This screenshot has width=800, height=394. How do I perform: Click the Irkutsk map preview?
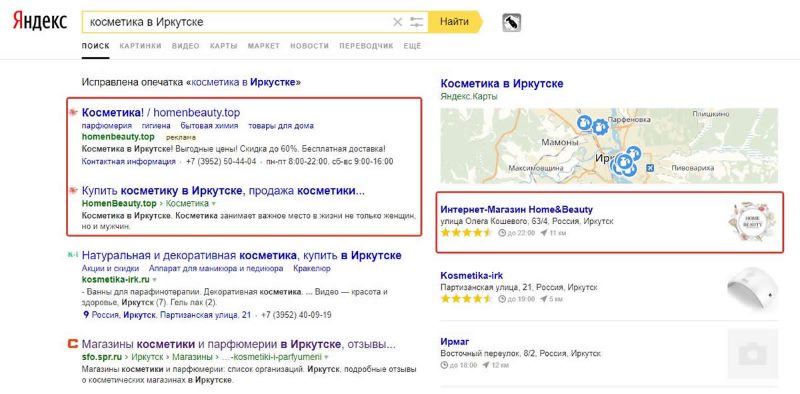609,146
